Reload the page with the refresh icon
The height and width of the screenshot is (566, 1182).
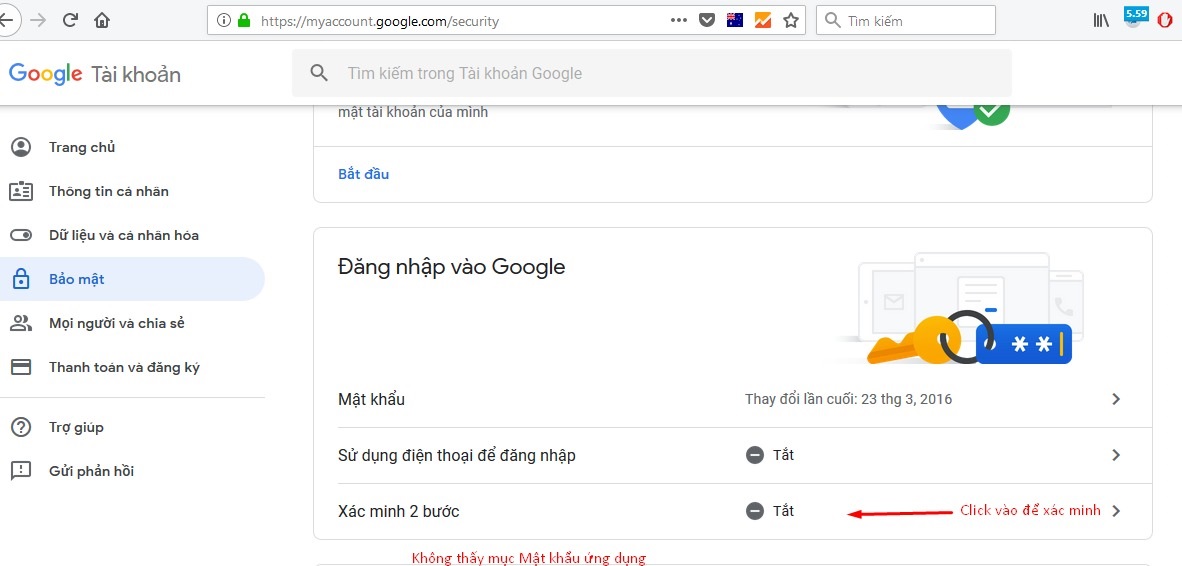[70, 20]
